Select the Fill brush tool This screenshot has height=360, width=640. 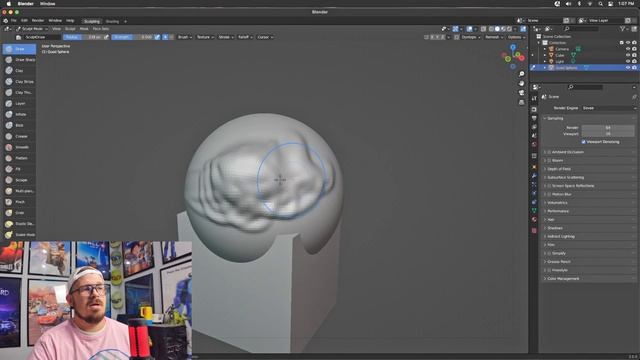point(19,169)
